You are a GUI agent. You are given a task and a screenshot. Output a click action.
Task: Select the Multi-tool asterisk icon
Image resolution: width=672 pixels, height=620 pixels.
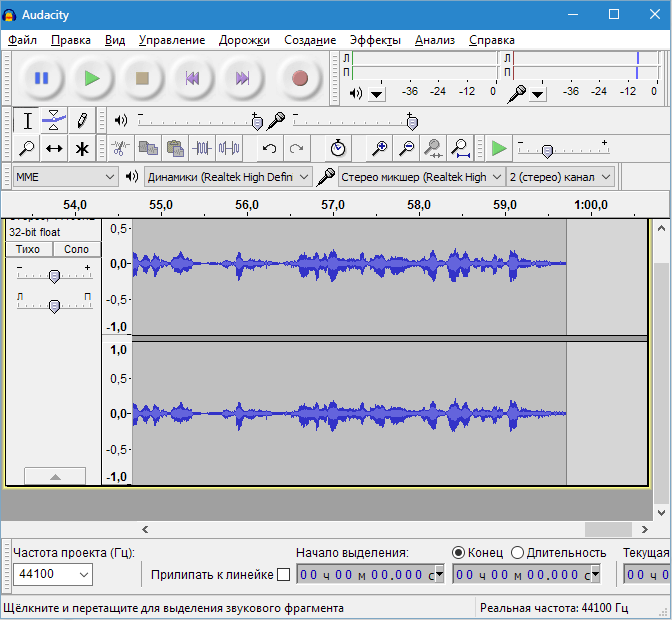coord(82,149)
